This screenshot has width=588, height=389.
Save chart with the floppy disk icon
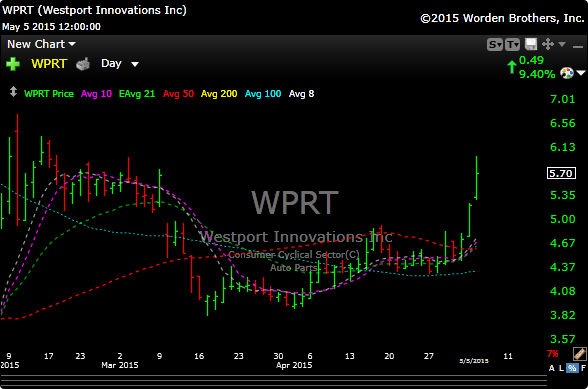[x=531, y=44]
